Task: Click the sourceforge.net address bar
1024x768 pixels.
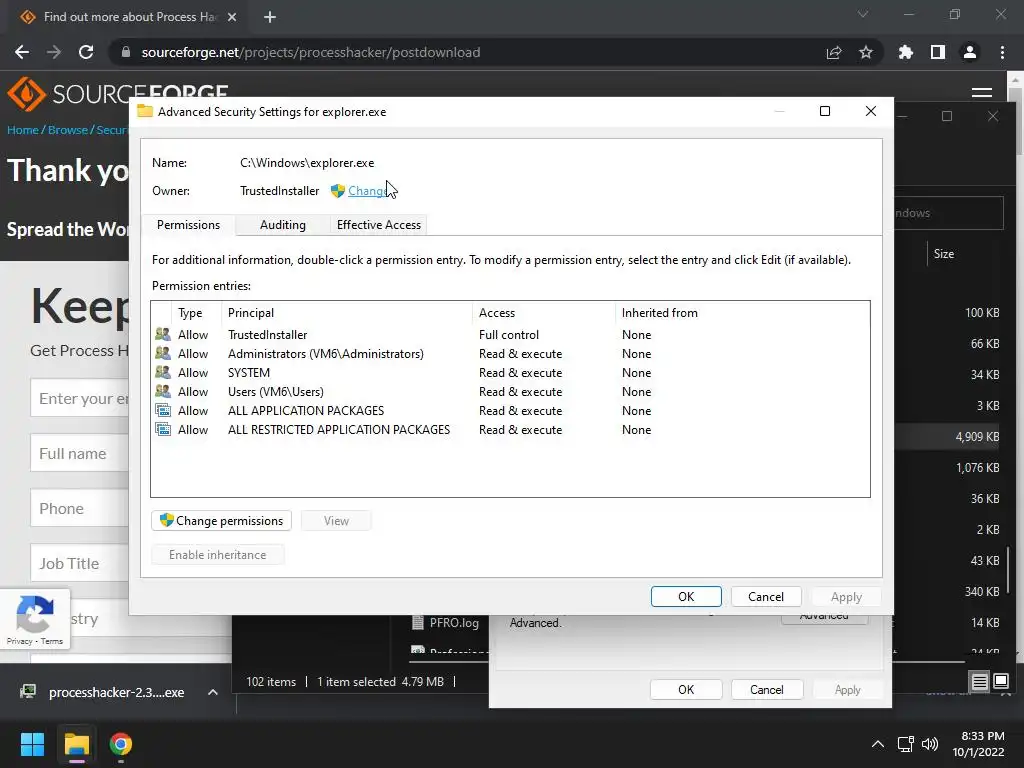Action: pos(311,52)
